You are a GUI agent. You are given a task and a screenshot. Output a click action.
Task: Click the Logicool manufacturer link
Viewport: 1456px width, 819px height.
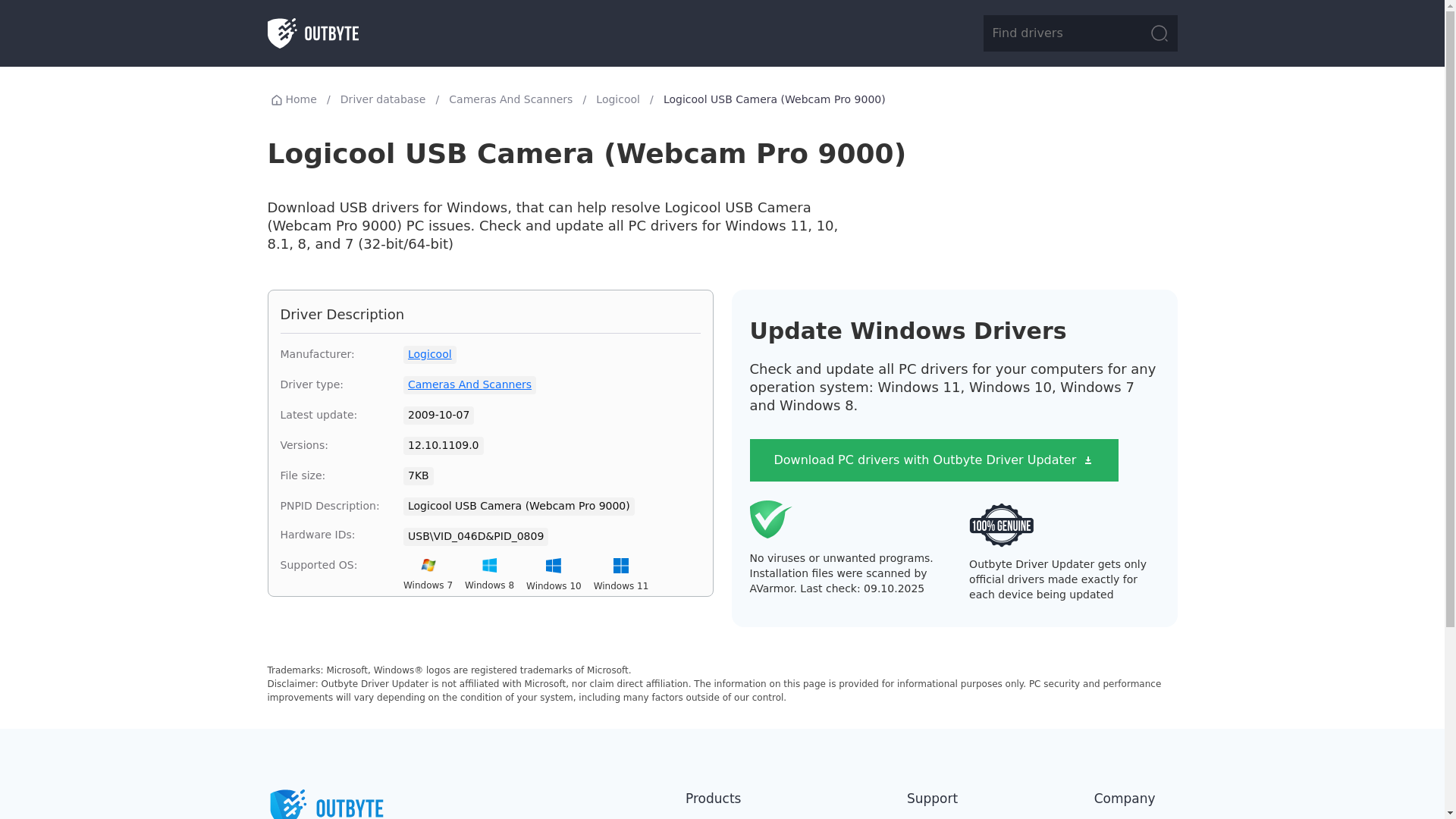pos(429,354)
